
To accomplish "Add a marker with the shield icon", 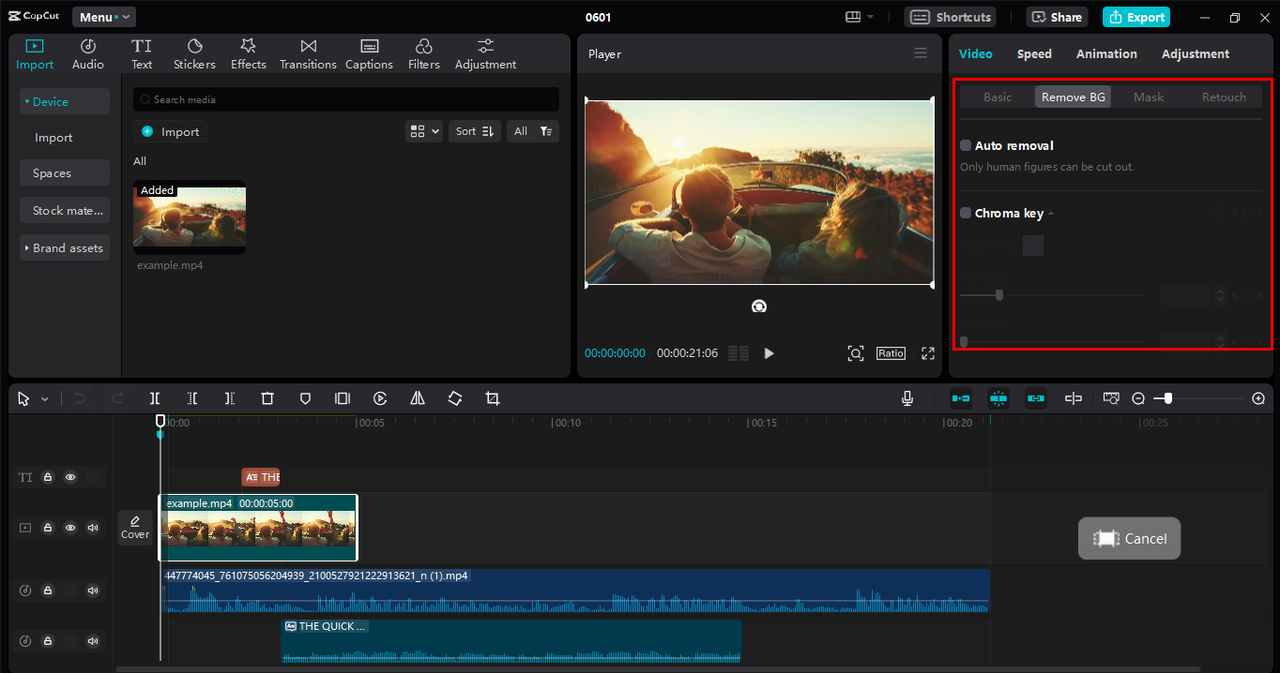I will [x=305, y=398].
